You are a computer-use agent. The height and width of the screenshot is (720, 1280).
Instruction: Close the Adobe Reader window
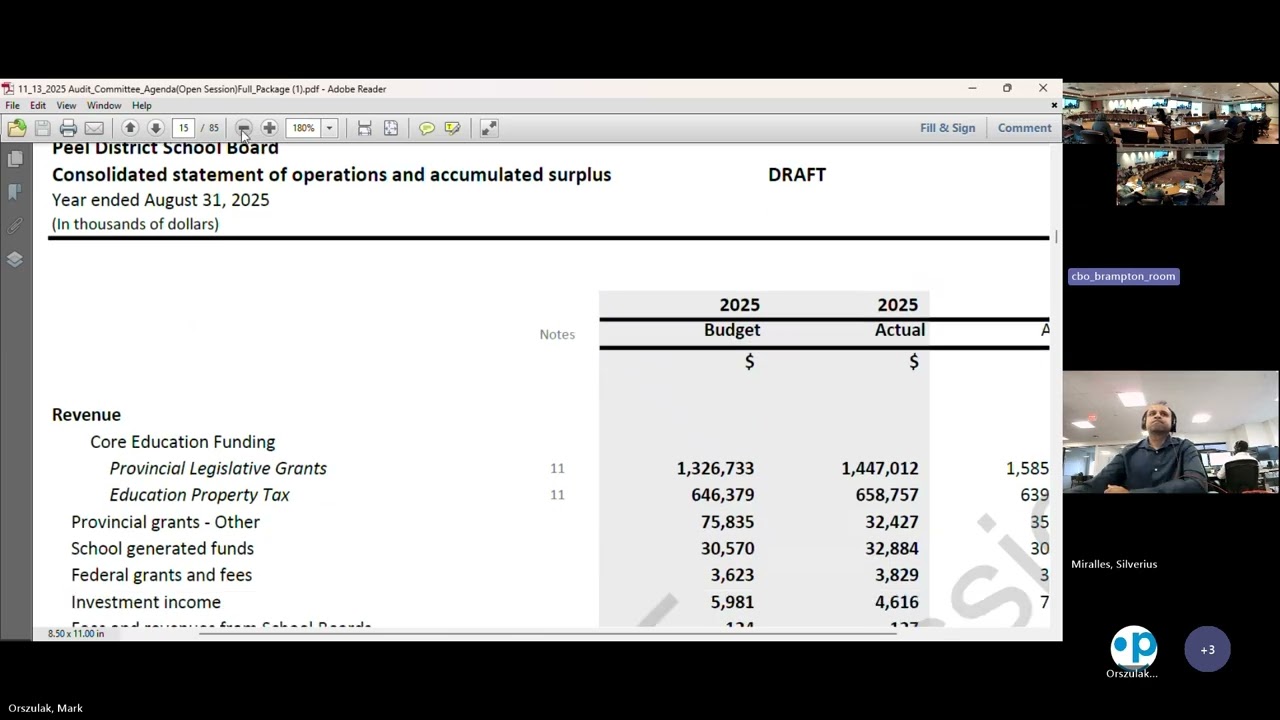(1043, 88)
